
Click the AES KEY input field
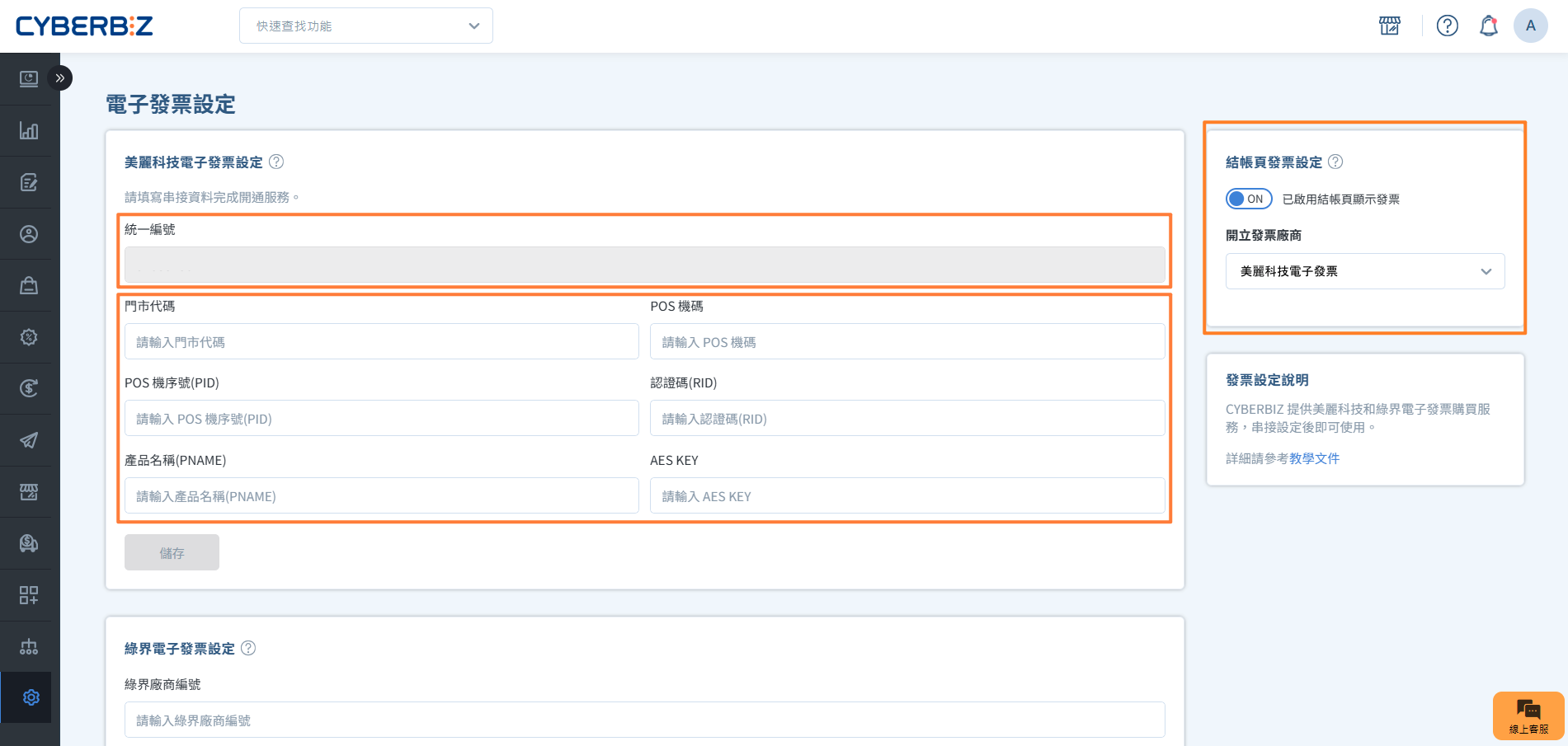[x=907, y=496]
